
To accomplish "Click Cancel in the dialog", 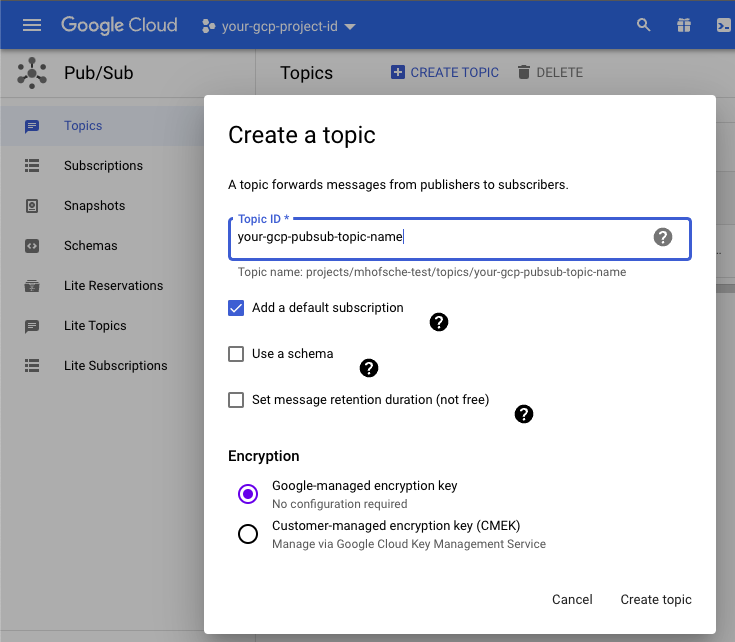I will tap(572, 599).
